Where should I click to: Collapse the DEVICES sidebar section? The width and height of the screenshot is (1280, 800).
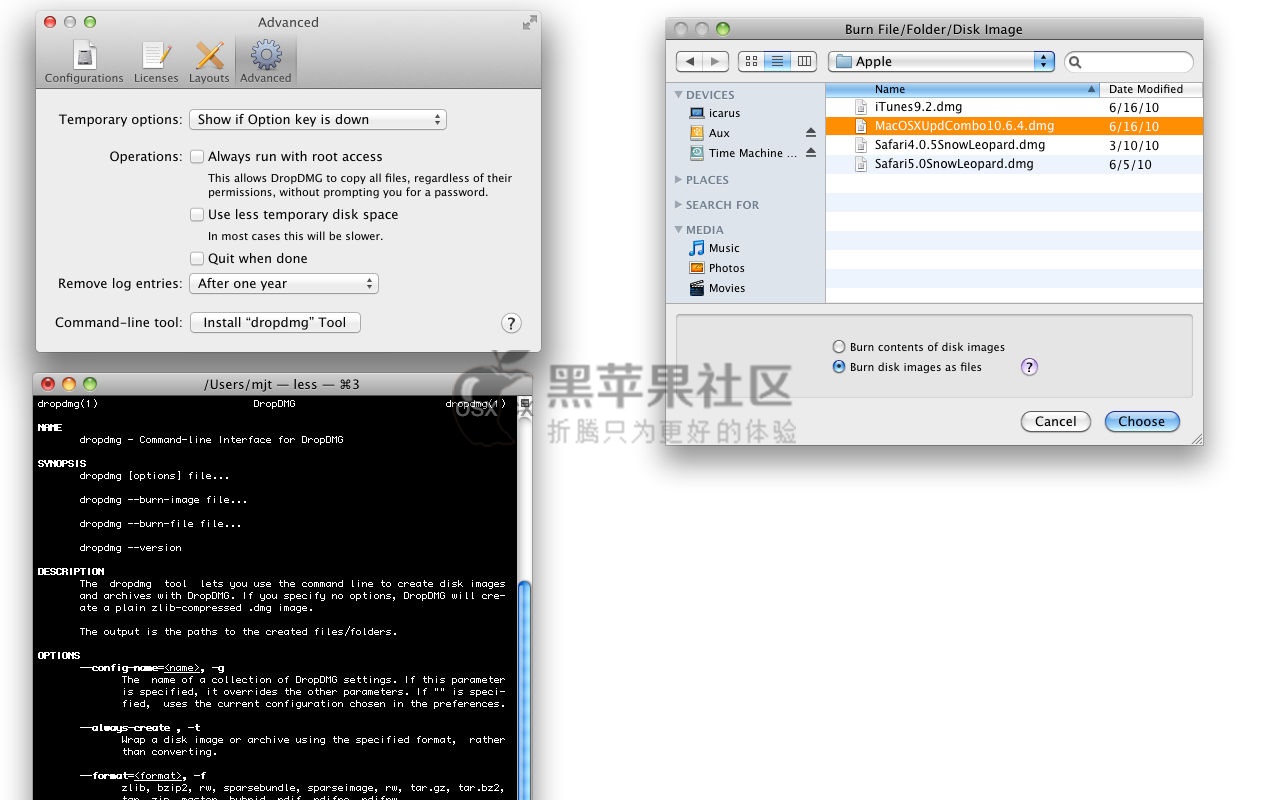(679, 95)
